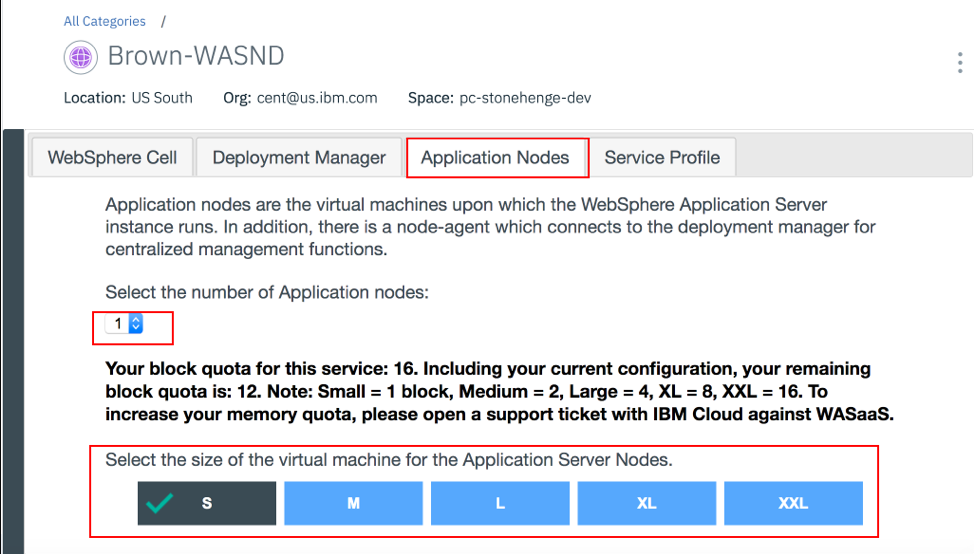Click the bold block quota notice text
This screenshot has height=554, width=974.
click(x=499, y=391)
